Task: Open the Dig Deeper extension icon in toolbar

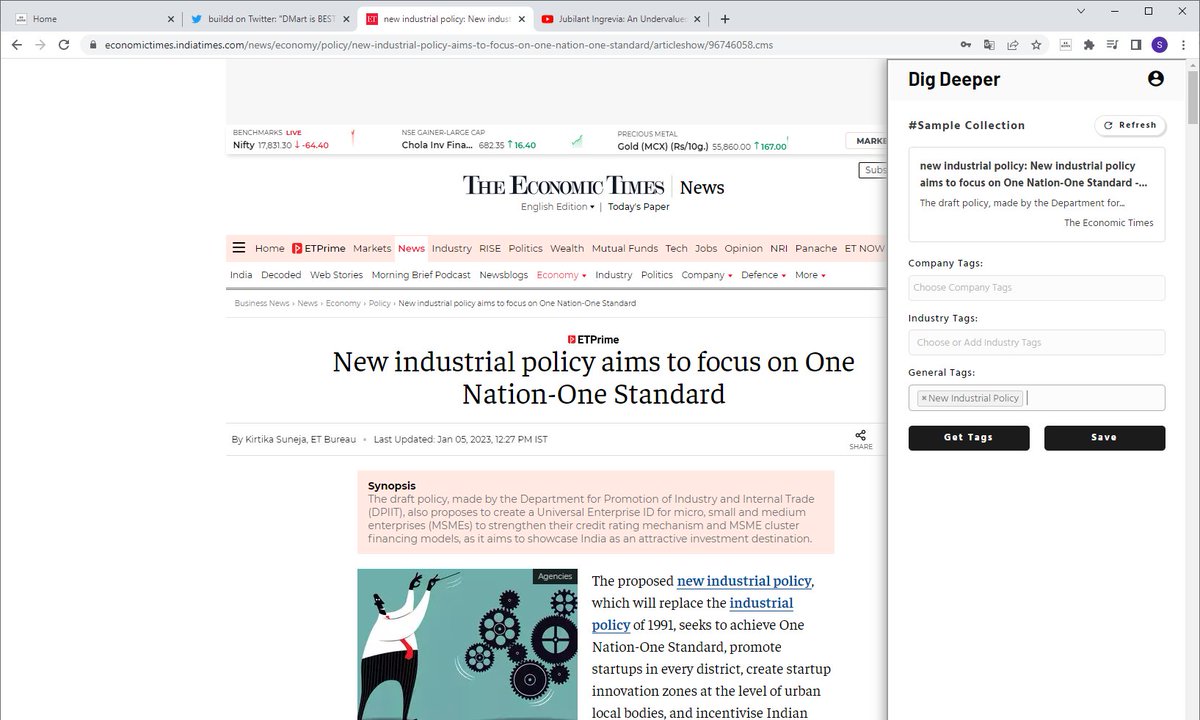Action: 1066,45
